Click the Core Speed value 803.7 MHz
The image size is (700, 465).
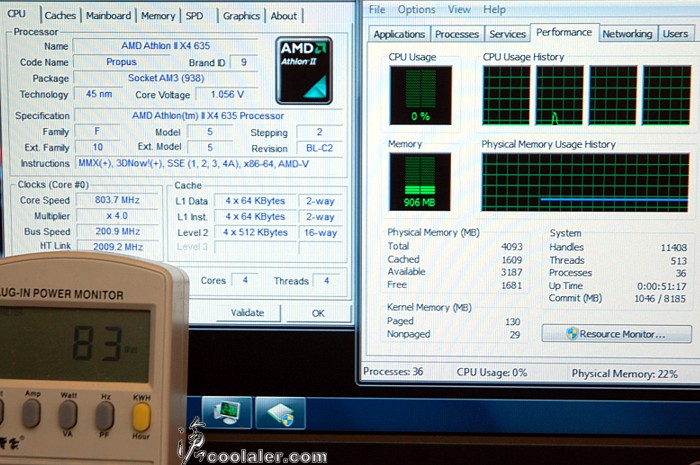(117, 200)
